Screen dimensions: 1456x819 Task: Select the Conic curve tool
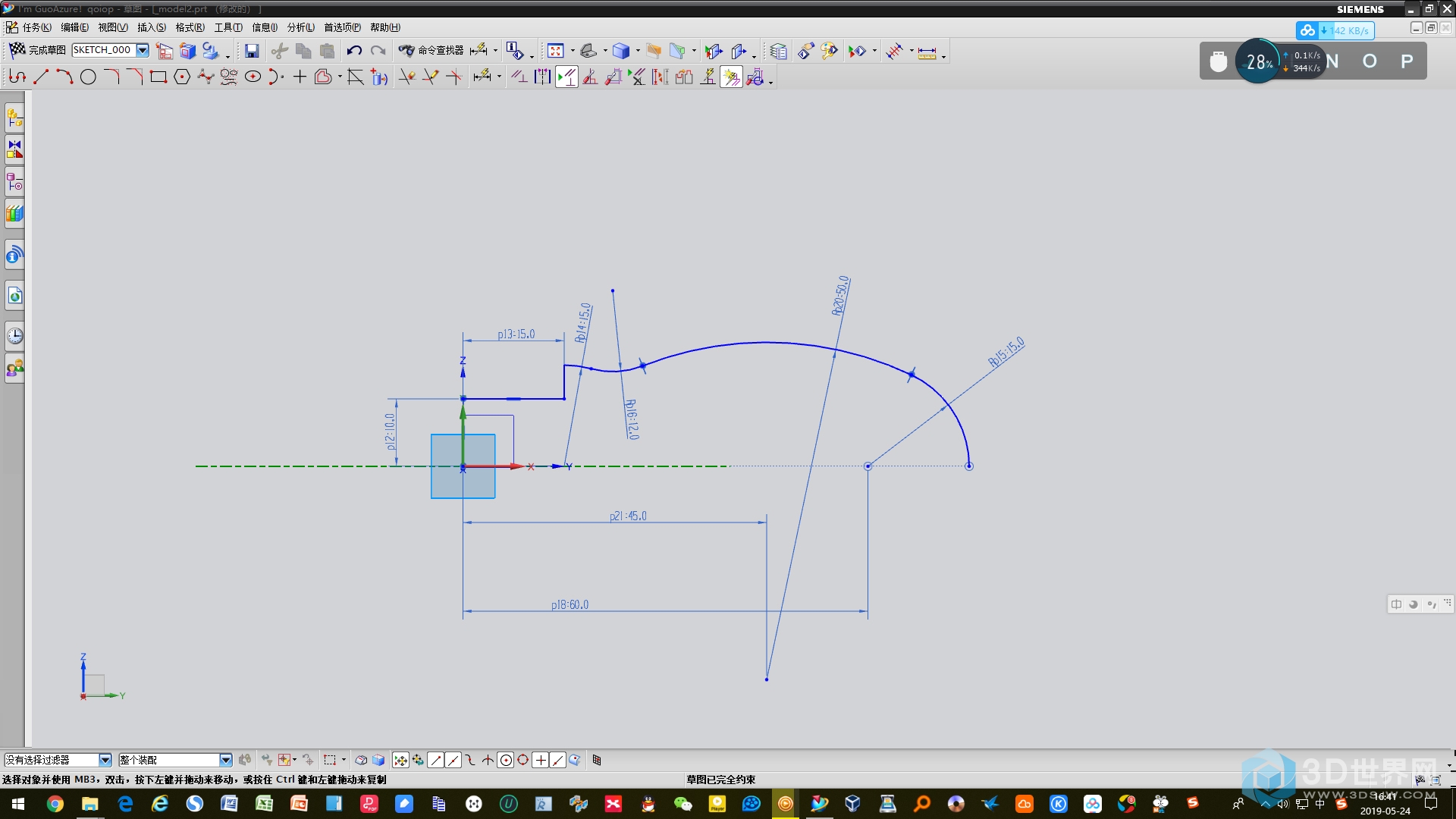(x=275, y=77)
